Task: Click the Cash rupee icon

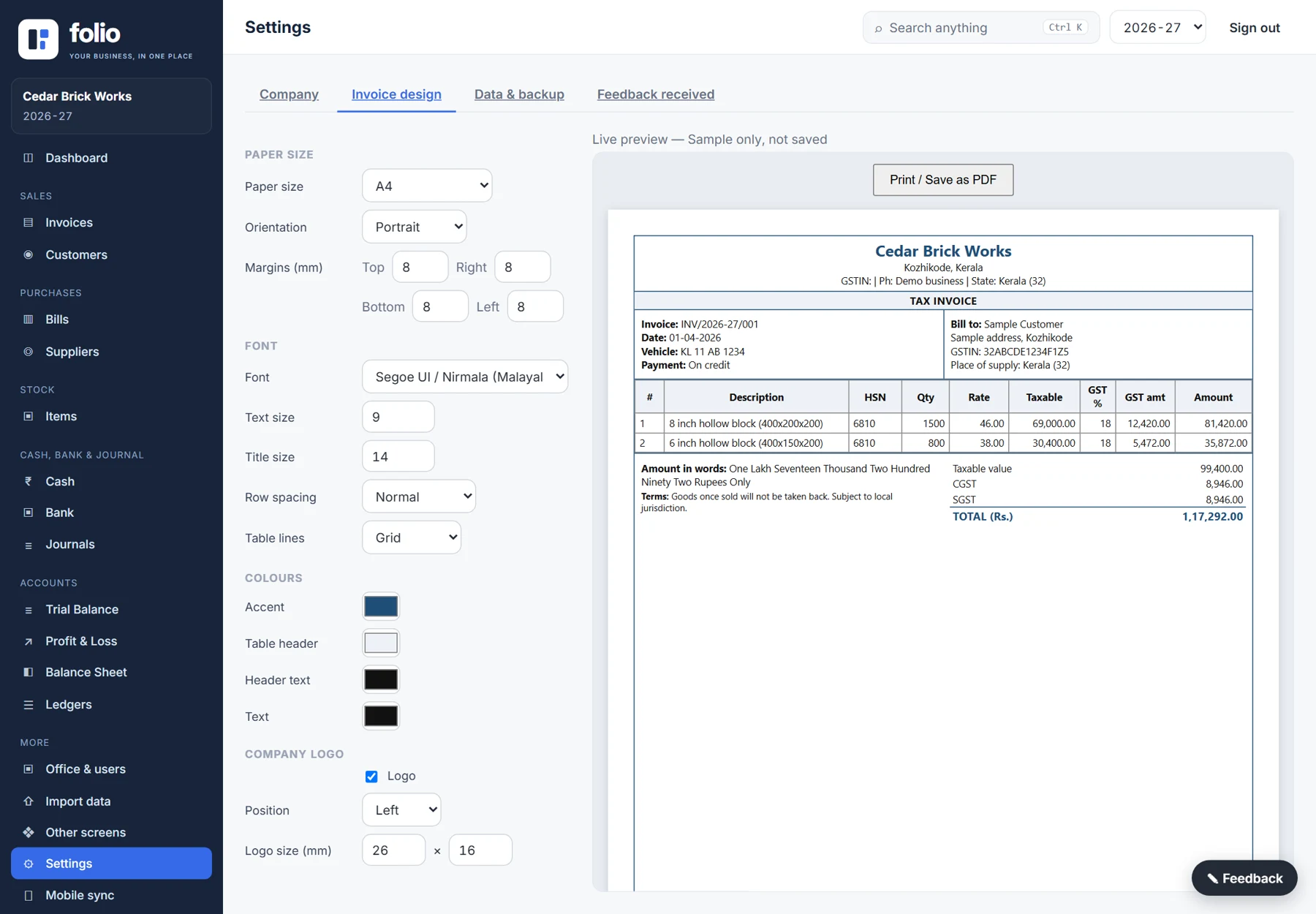Action: (29, 481)
